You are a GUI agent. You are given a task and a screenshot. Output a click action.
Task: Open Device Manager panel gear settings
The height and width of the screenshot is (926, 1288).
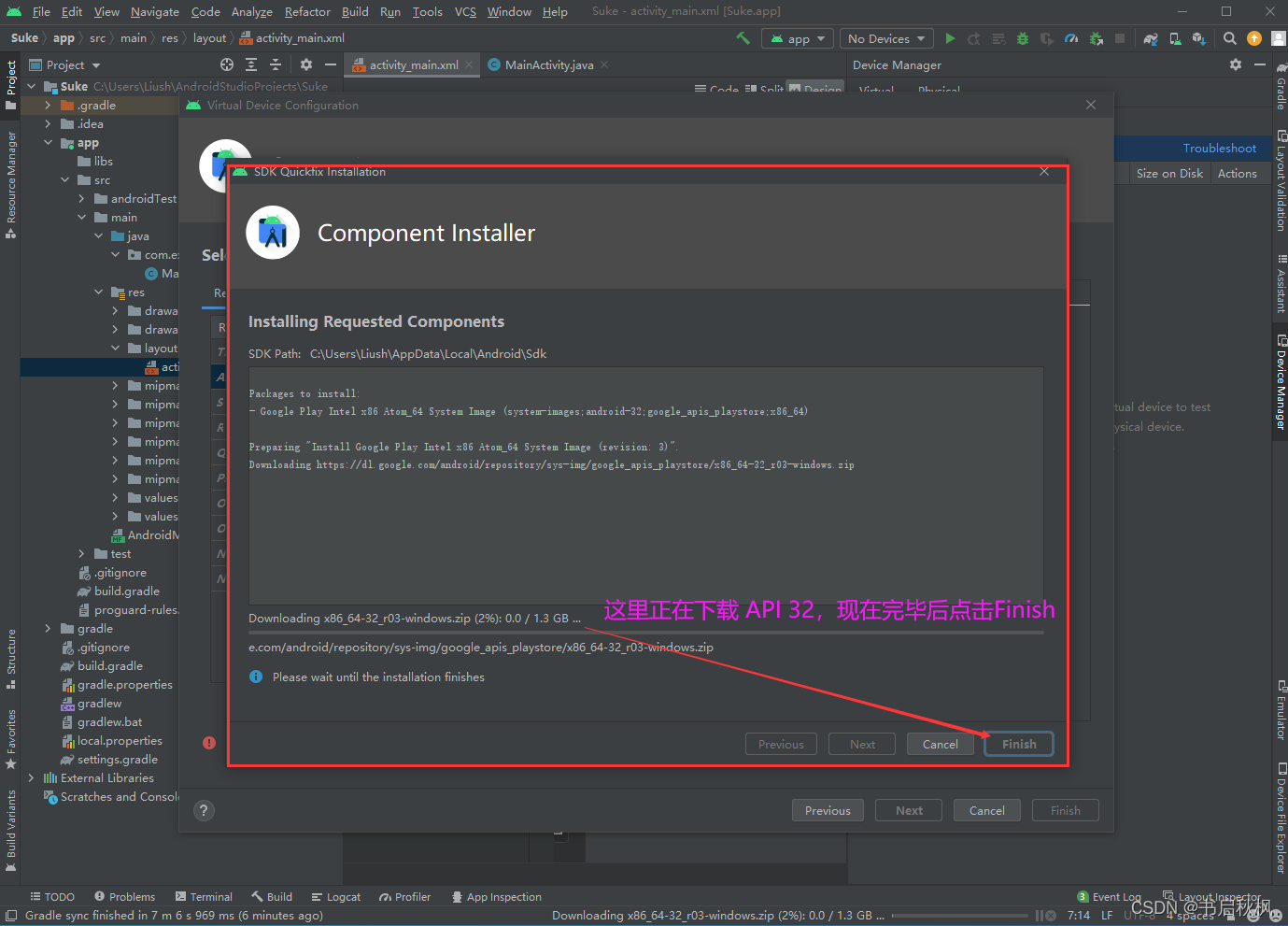(1236, 64)
